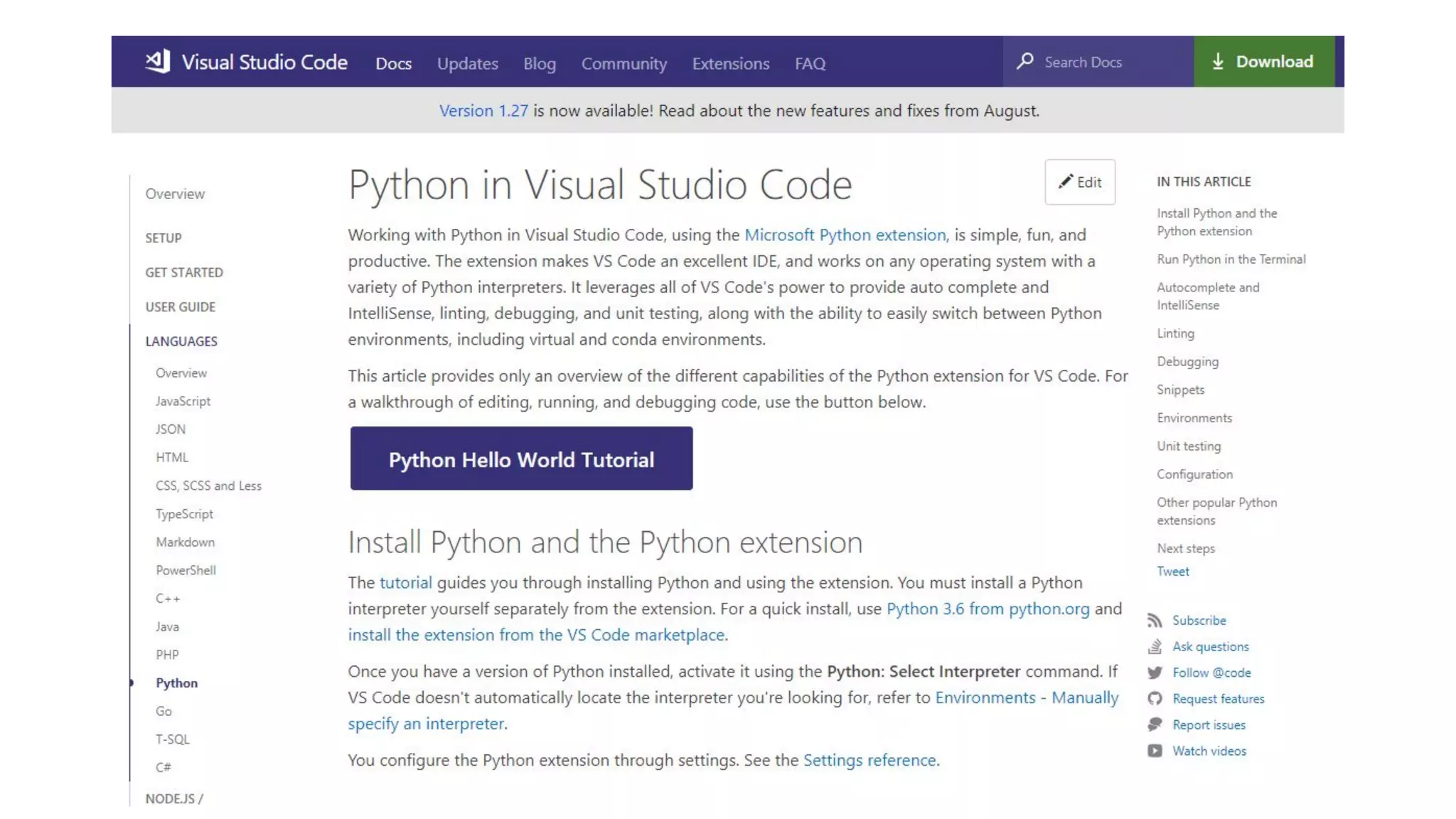The image size is (1456, 819).
Task: Click the RSS Subscribe icon
Action: tap(1155, 621)
